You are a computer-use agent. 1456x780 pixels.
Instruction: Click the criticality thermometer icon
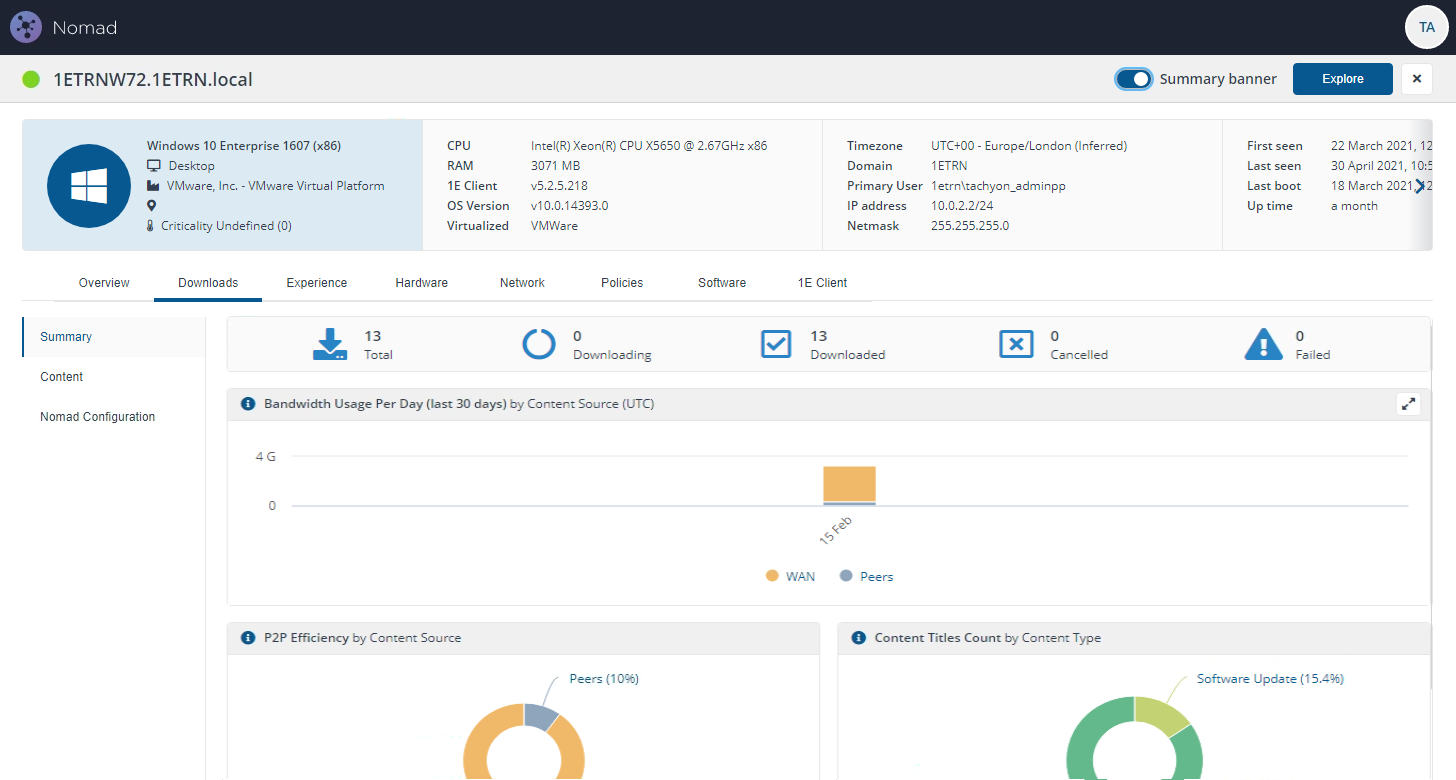pos(151,226)
